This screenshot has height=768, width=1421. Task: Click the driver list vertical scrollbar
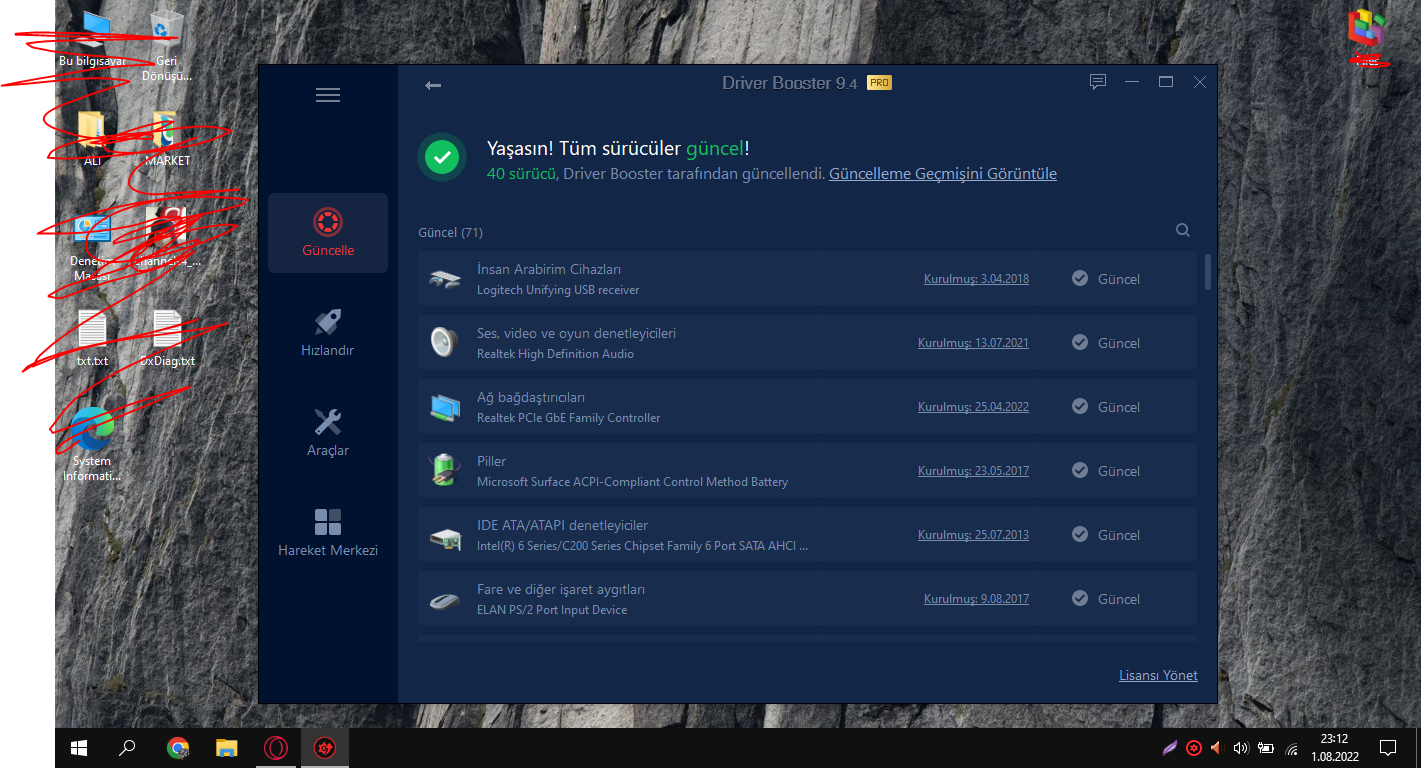click(1208, 272)
